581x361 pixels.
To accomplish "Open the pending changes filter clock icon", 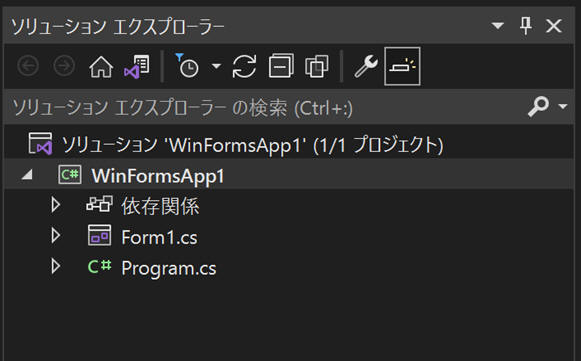I will pyautogui.click(x=187, y=66).
